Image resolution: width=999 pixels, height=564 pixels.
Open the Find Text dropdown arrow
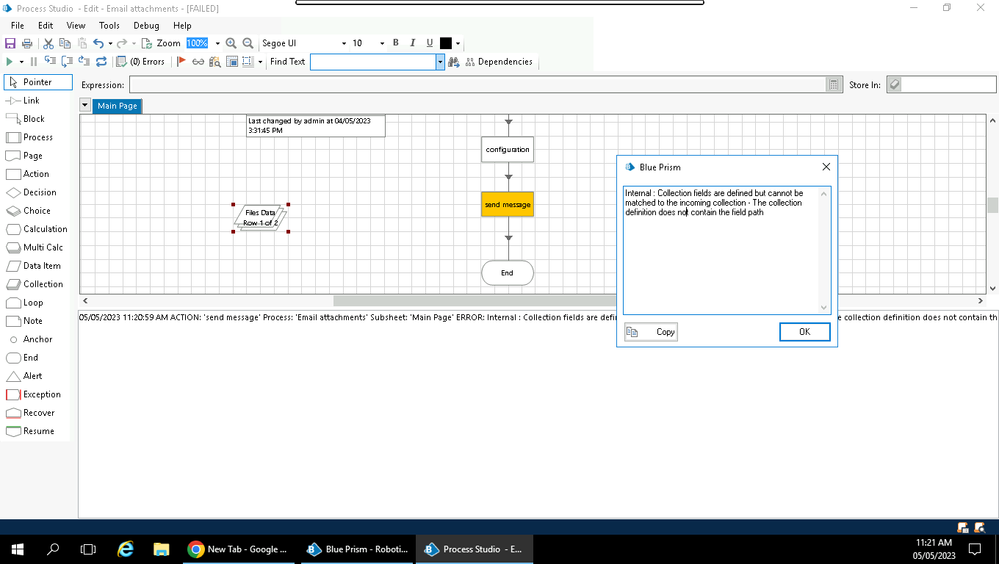[x=440, y=62]
